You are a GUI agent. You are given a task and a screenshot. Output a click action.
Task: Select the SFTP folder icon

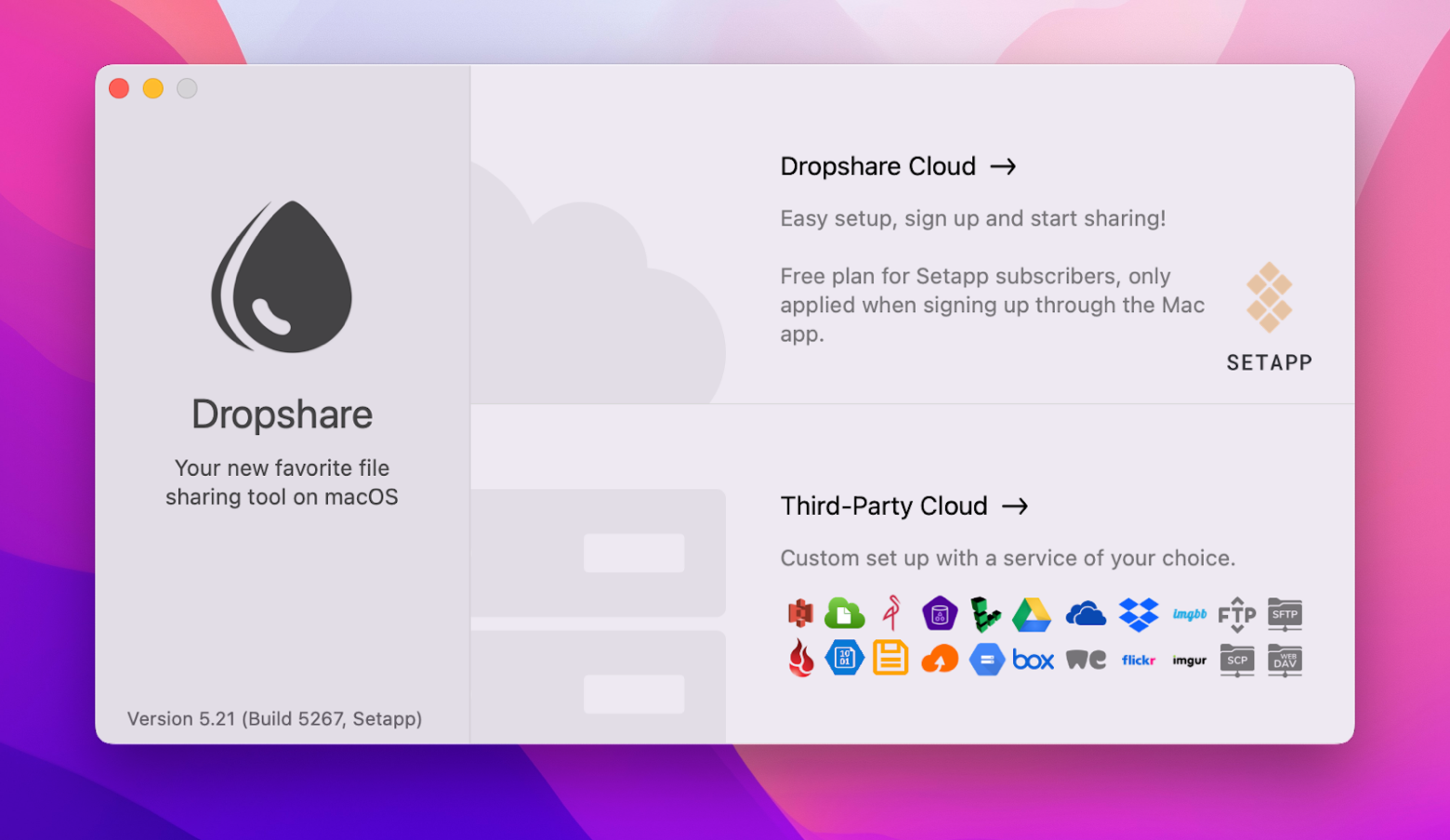tap(1285, 614)
